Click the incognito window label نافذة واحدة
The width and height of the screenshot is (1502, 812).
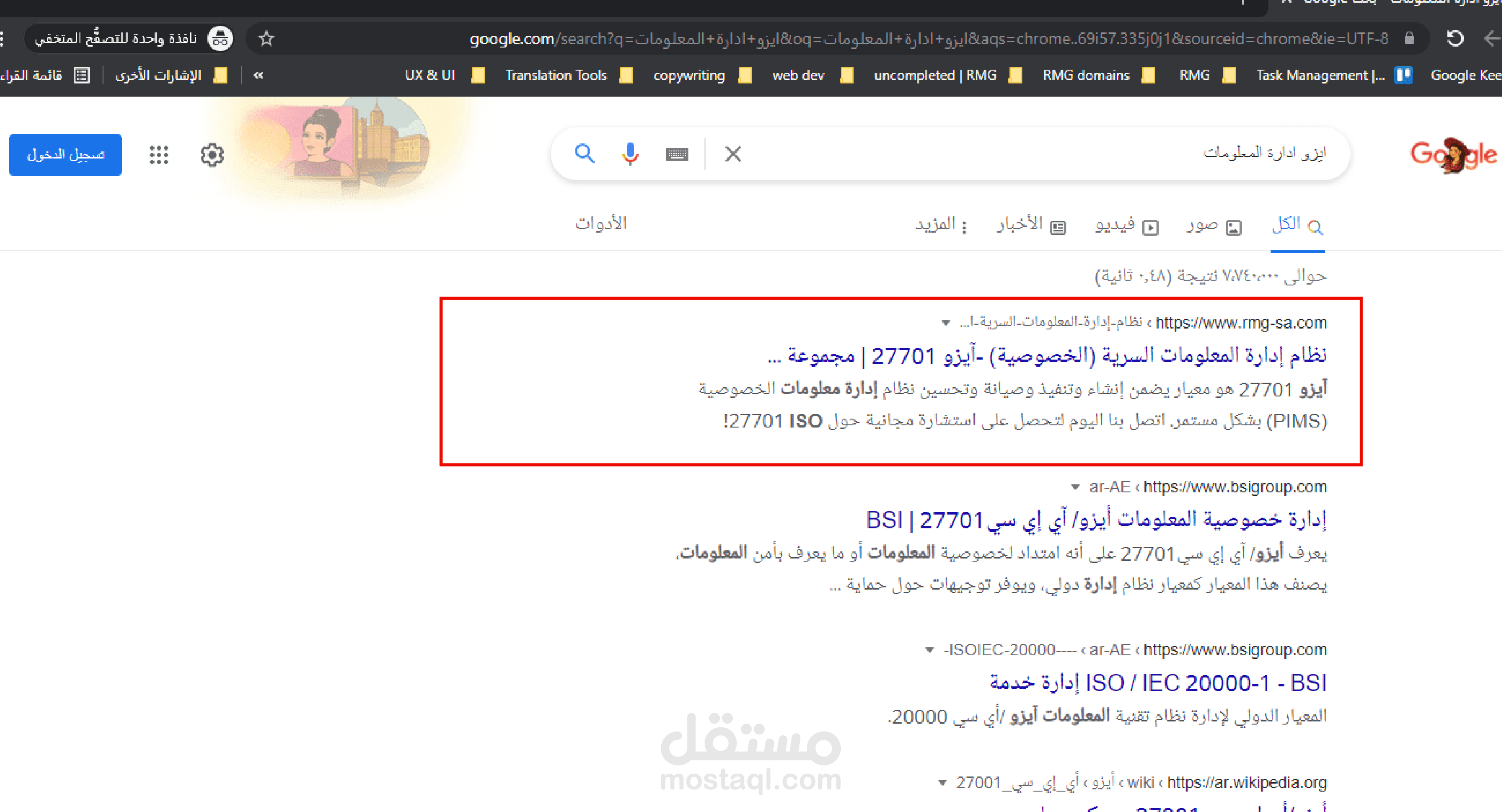click(115, 38)
